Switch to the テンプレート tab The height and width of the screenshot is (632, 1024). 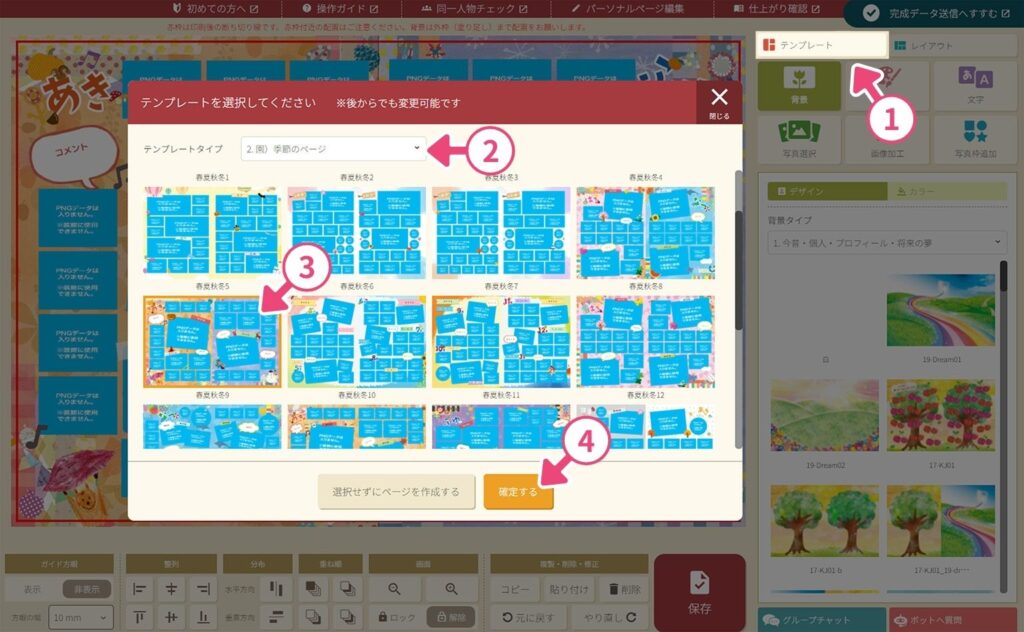click(822, 45)
